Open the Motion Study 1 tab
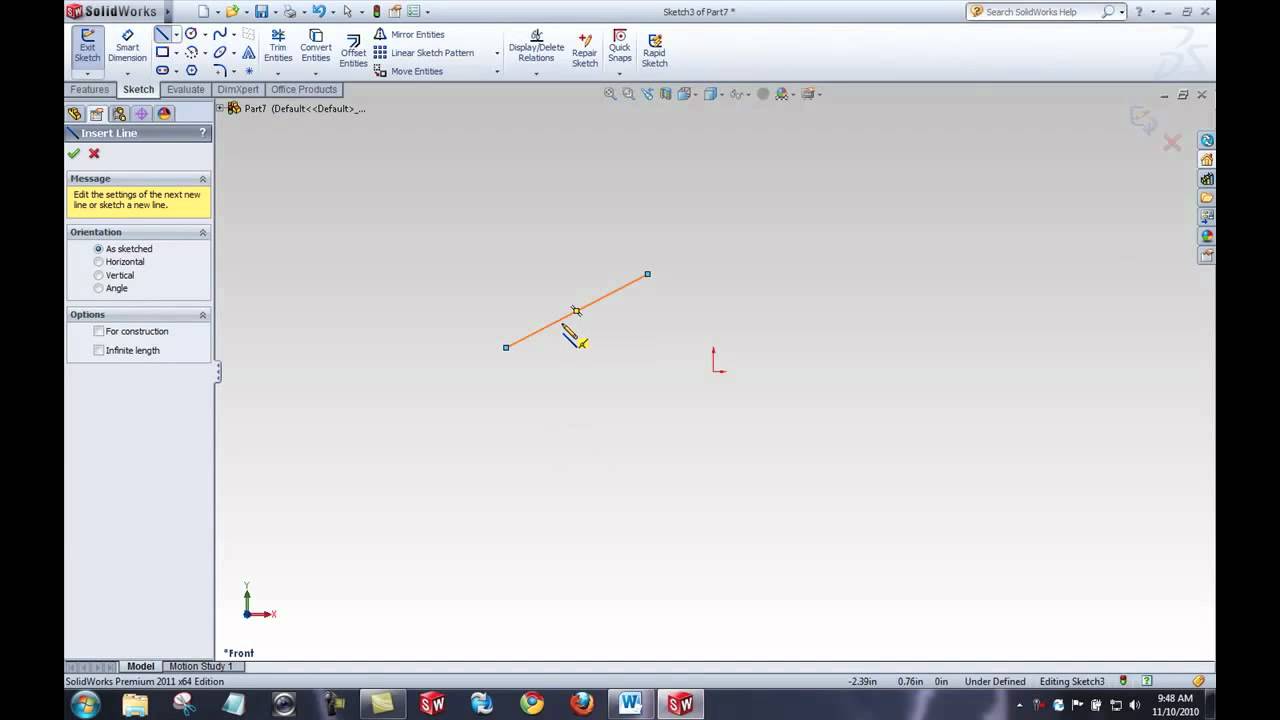This screenshot has height=720, width=1280. click(200, 666)
